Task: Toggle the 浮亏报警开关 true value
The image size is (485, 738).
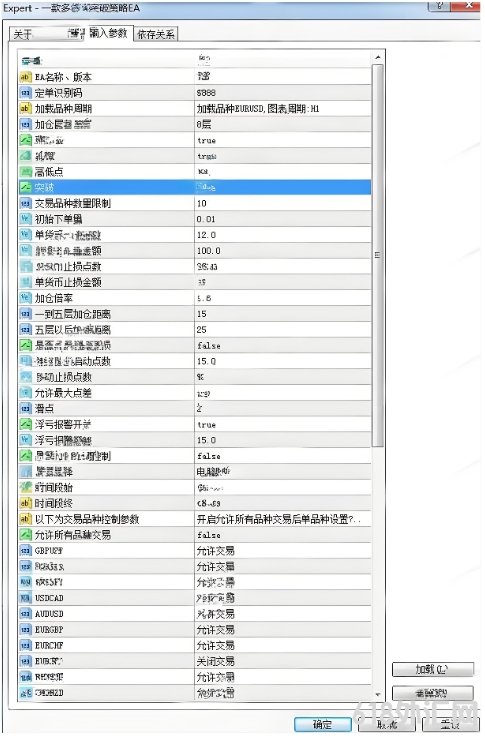Action: click(283, 425)
